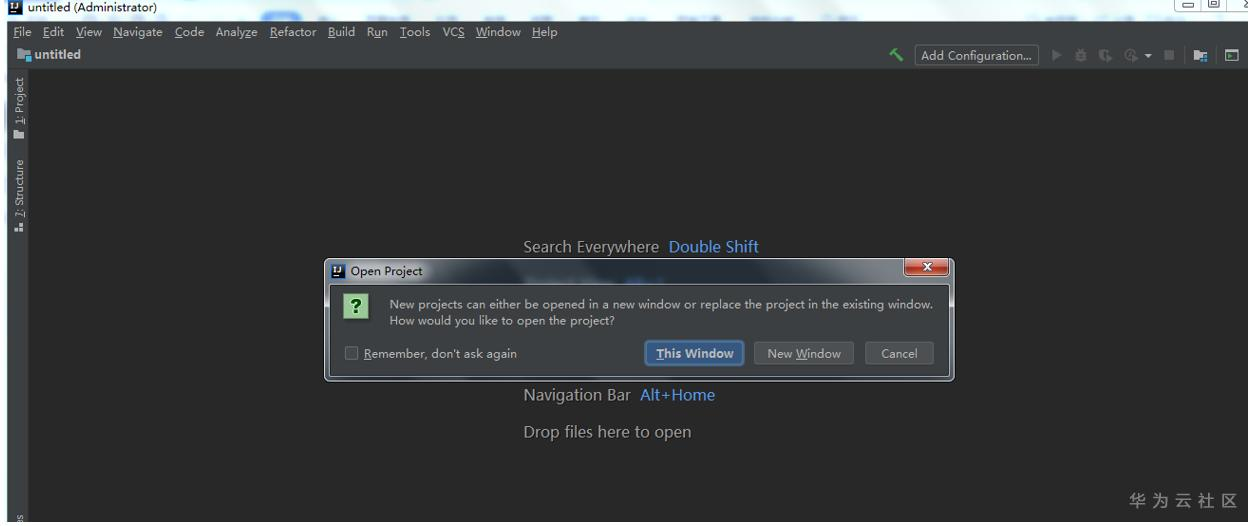Open the Run menu
1250x526 pixels.
[x=377, y=32]
